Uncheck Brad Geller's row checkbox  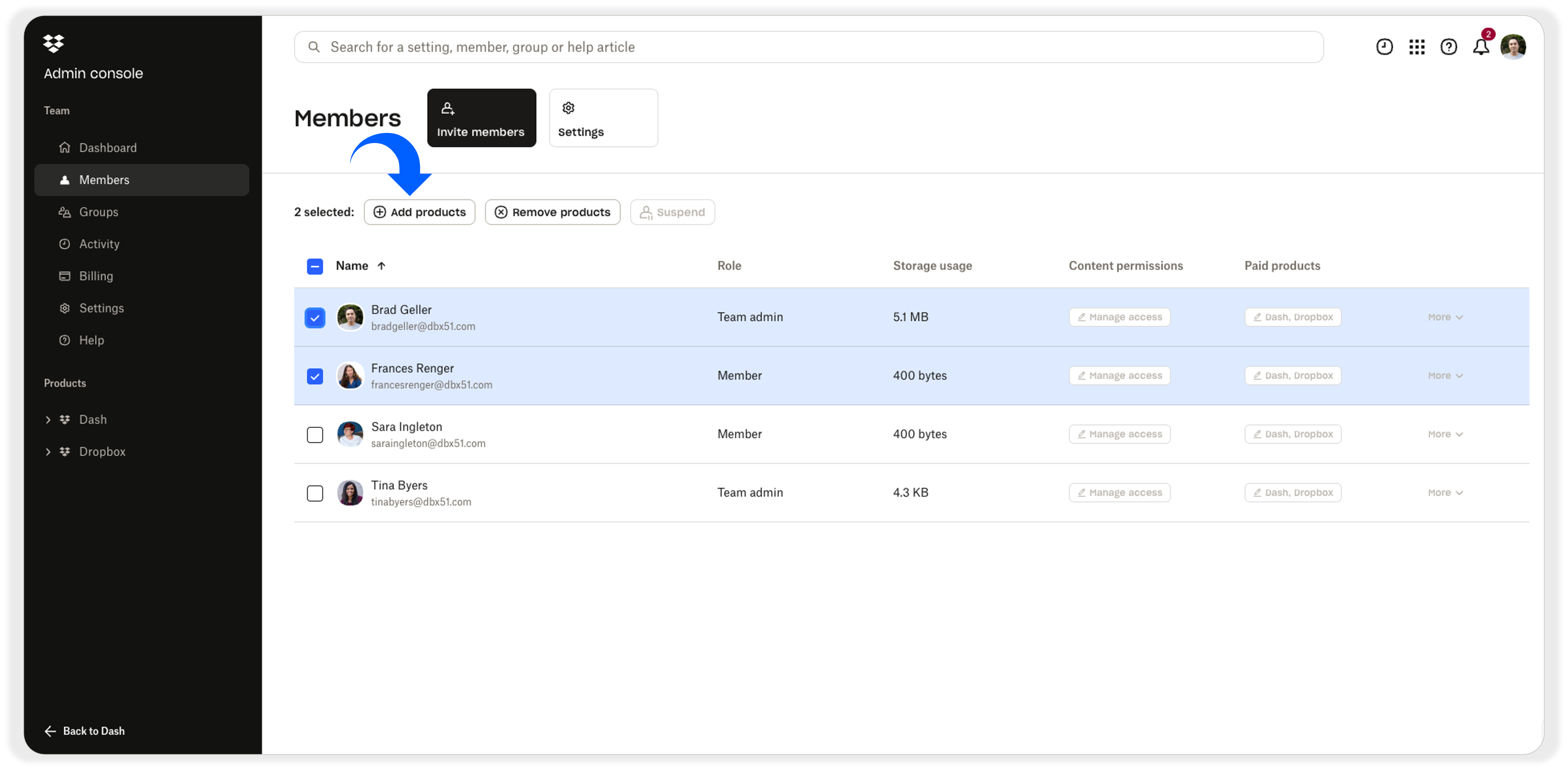click(315, 317)
